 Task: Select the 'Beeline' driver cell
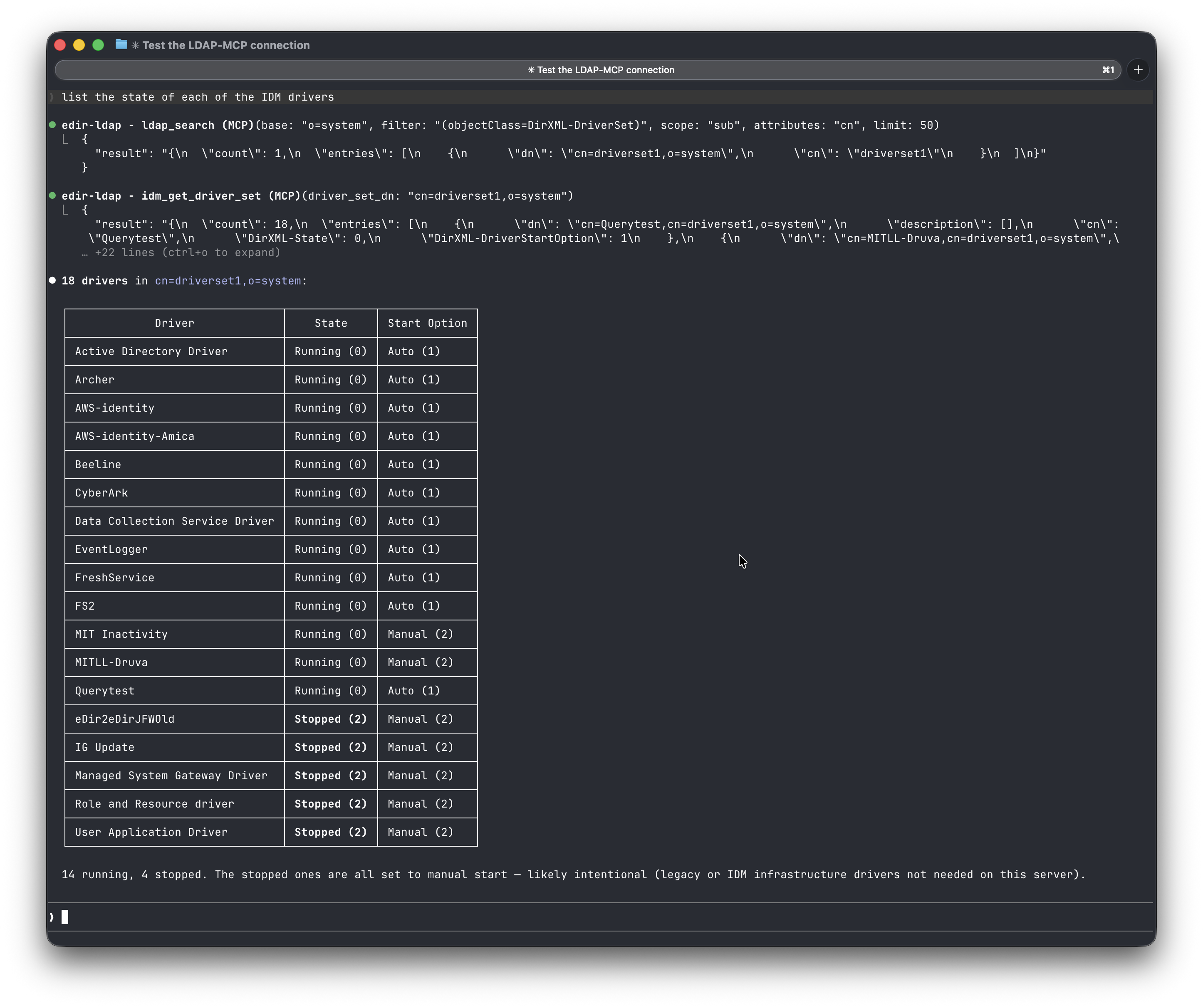[x=175, y=464]
